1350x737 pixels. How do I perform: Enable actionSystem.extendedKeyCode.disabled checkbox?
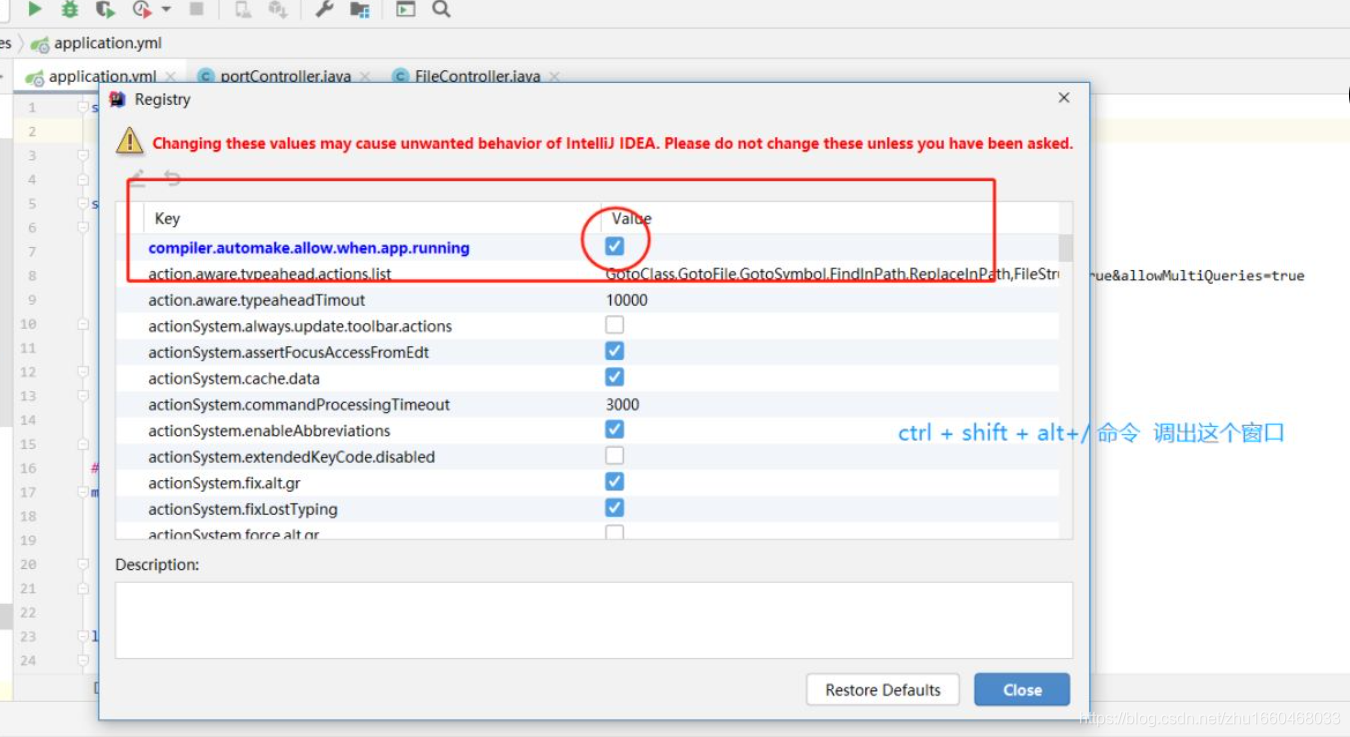point(615,456)
